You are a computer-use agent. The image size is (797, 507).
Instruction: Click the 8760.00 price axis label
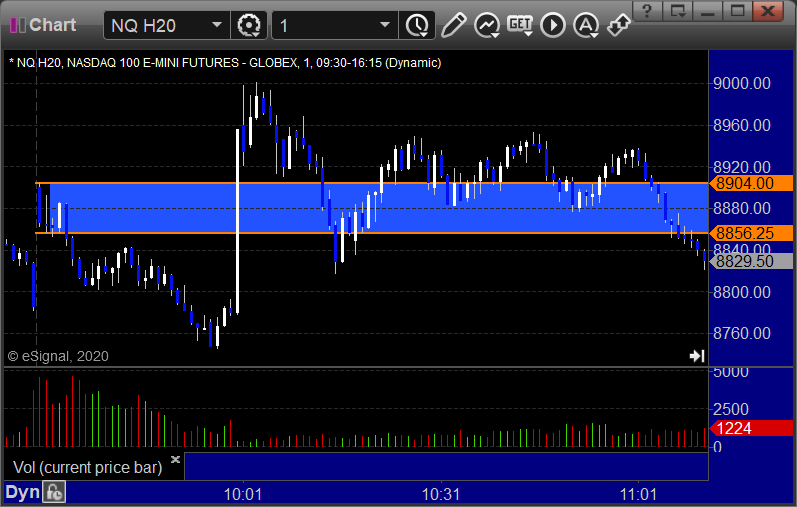742,334
